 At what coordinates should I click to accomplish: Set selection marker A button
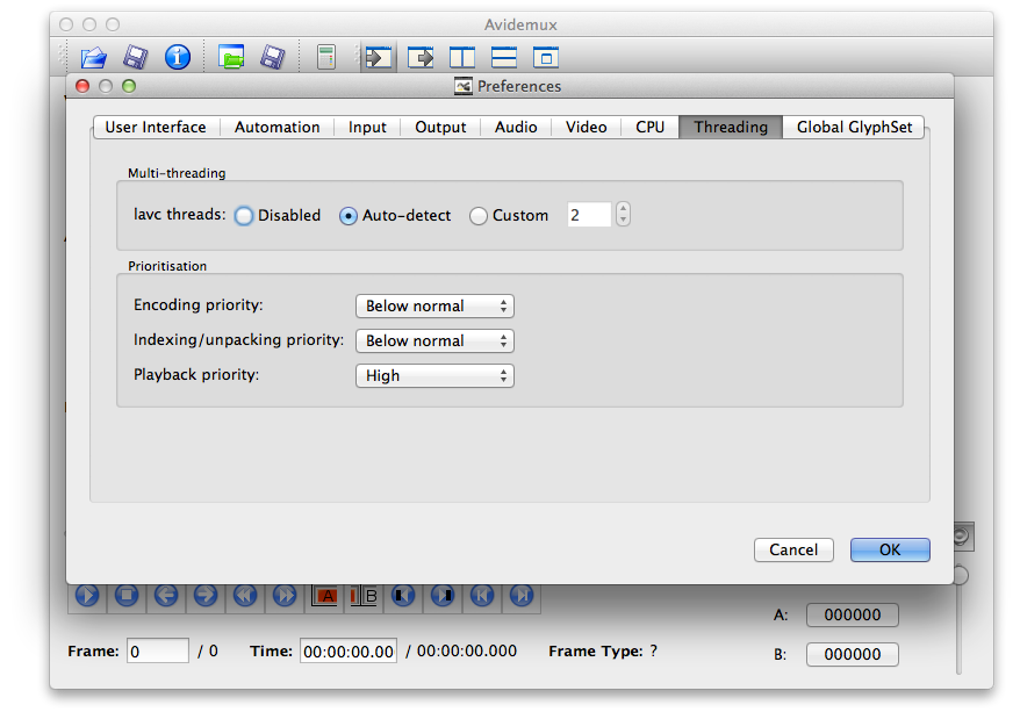point(325,596)
